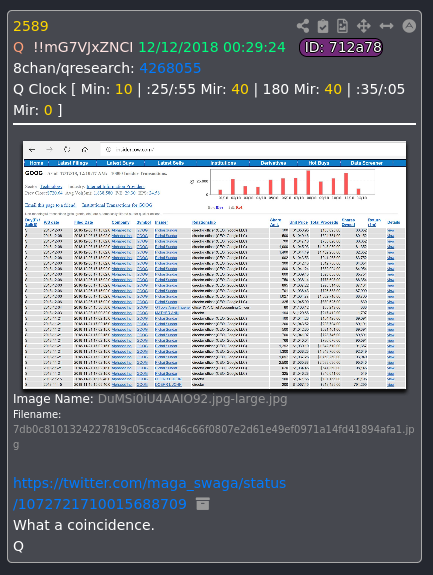Click the four-way move arrows icon
433x575 pixels.
click(x=363, y=26)
